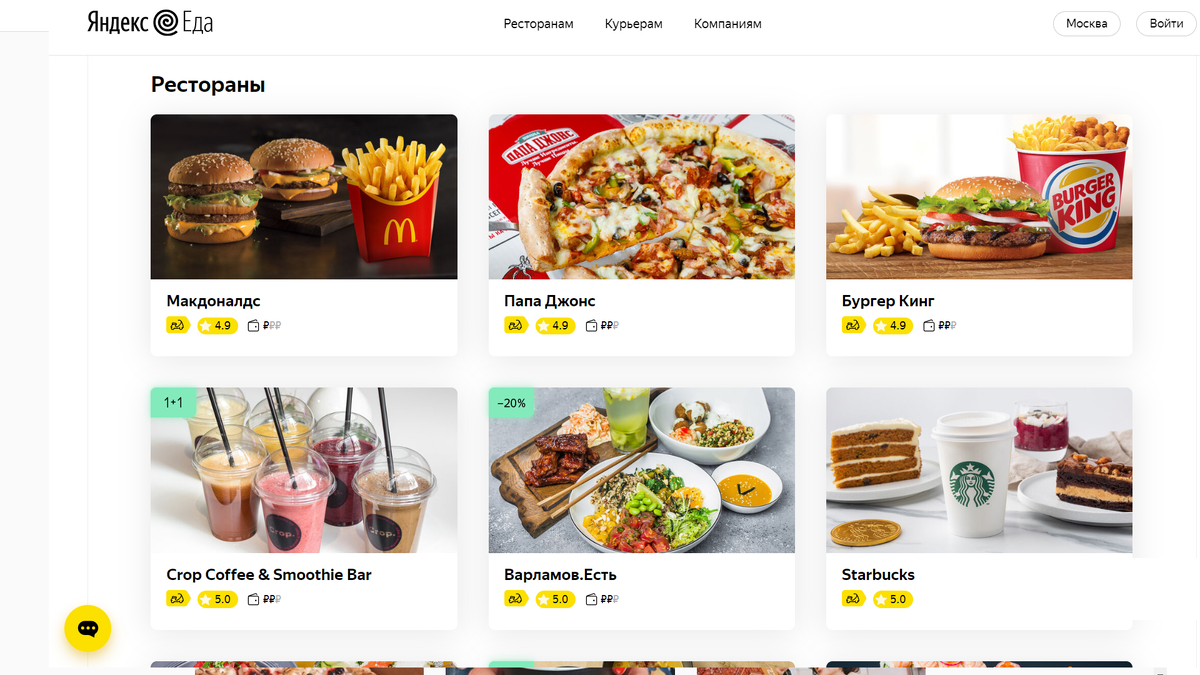Image resolution: width=1200 pixels, height=675 pixels.
Task: Select the Папа Джонс pizza photo
Action: pos(642,196)
